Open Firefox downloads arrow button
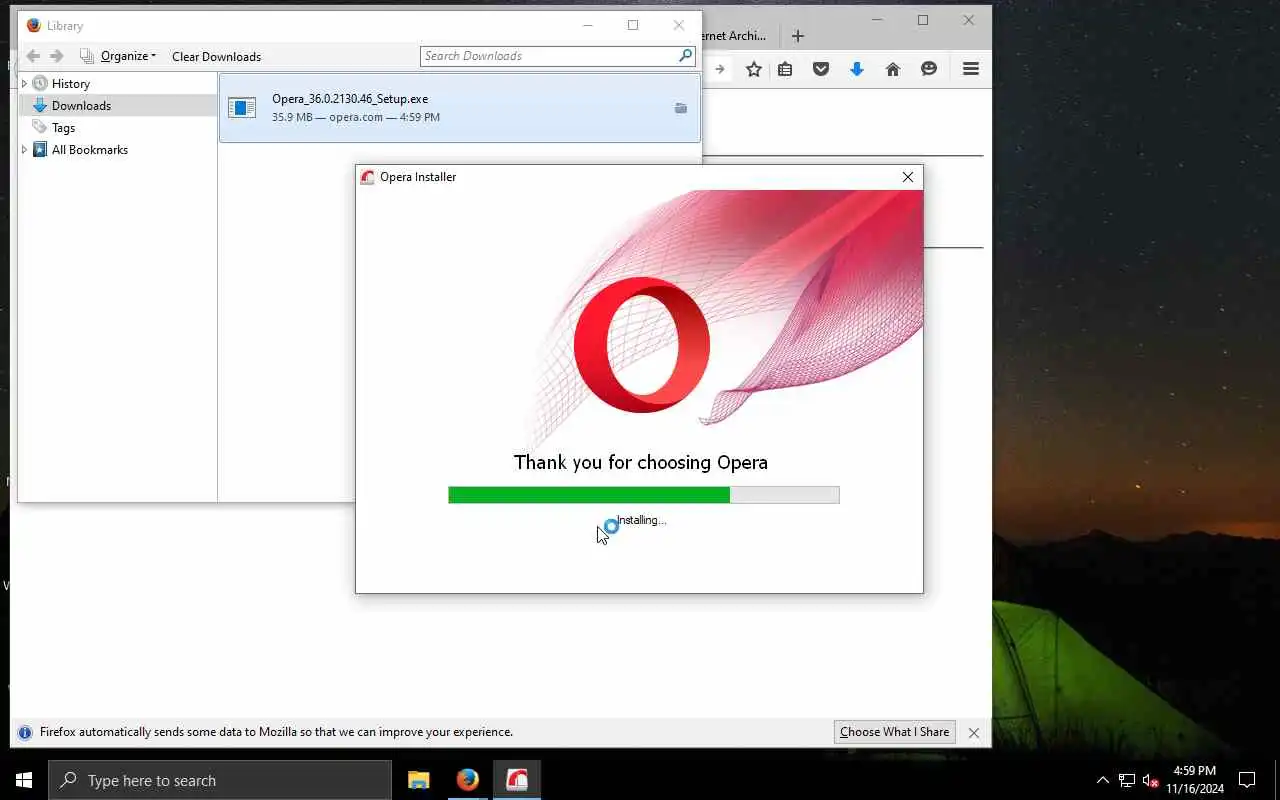 [857, 69]
